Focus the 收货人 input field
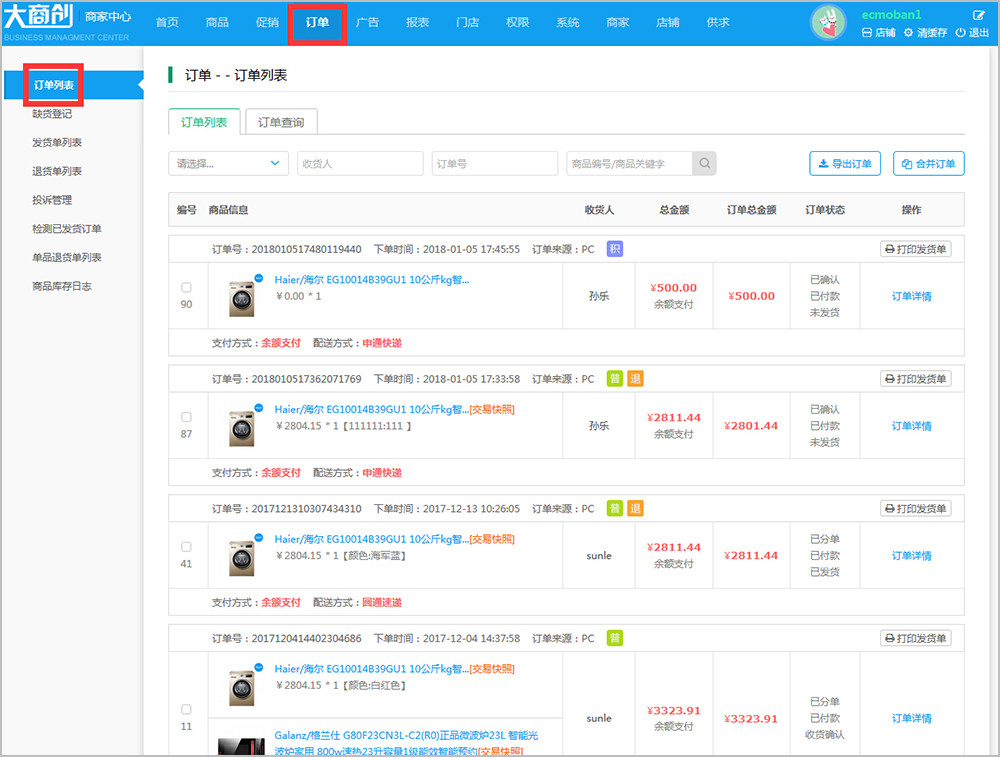 click(x=360, y=163)
